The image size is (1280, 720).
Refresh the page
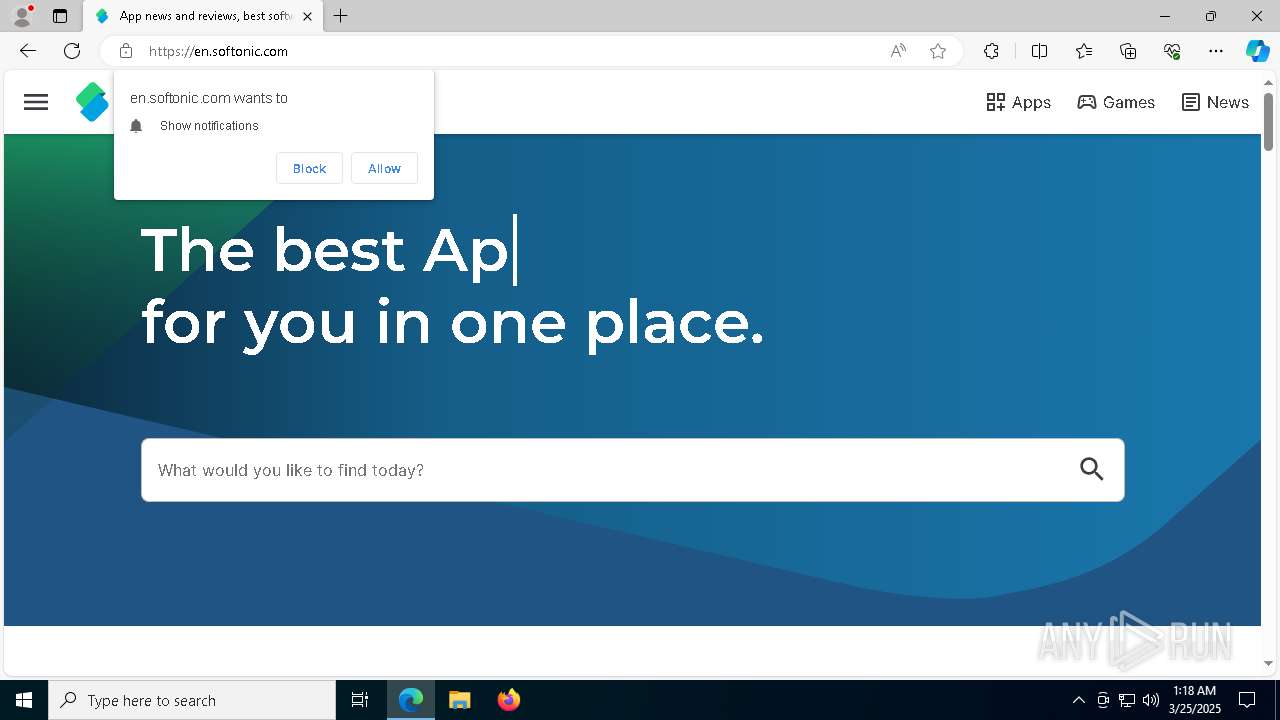(x=72, y=51)
